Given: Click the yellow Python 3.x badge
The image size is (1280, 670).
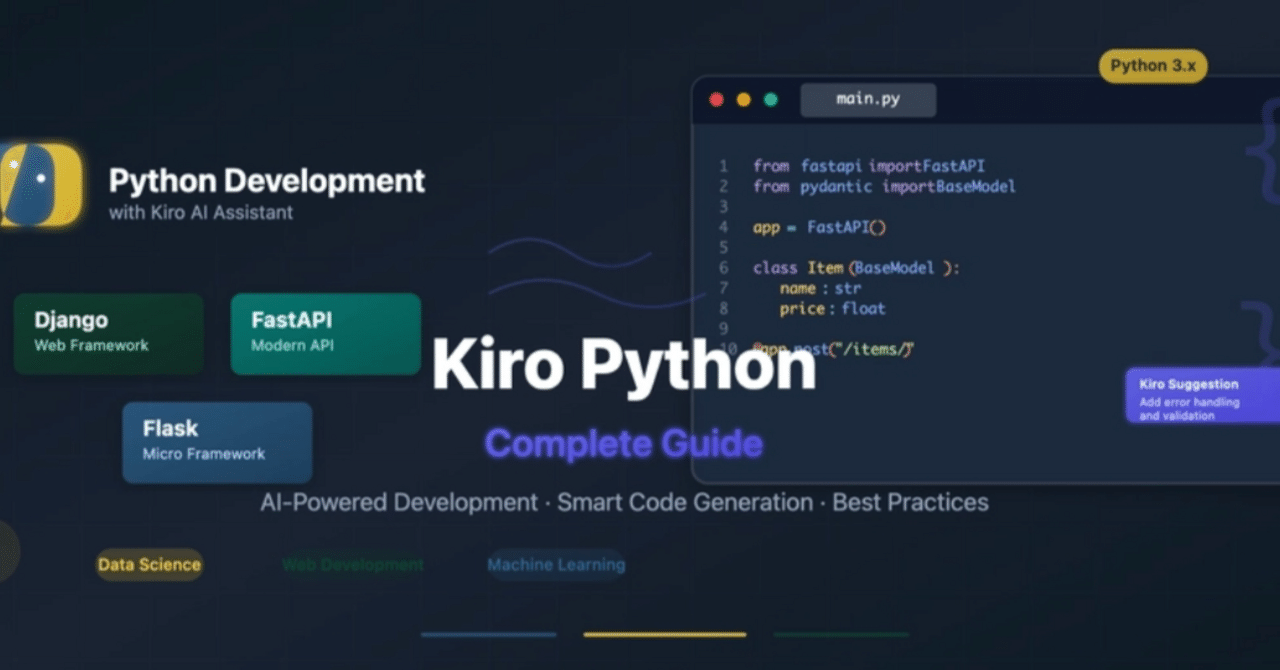Looking at the screenshot, I should pos(1152,66).
